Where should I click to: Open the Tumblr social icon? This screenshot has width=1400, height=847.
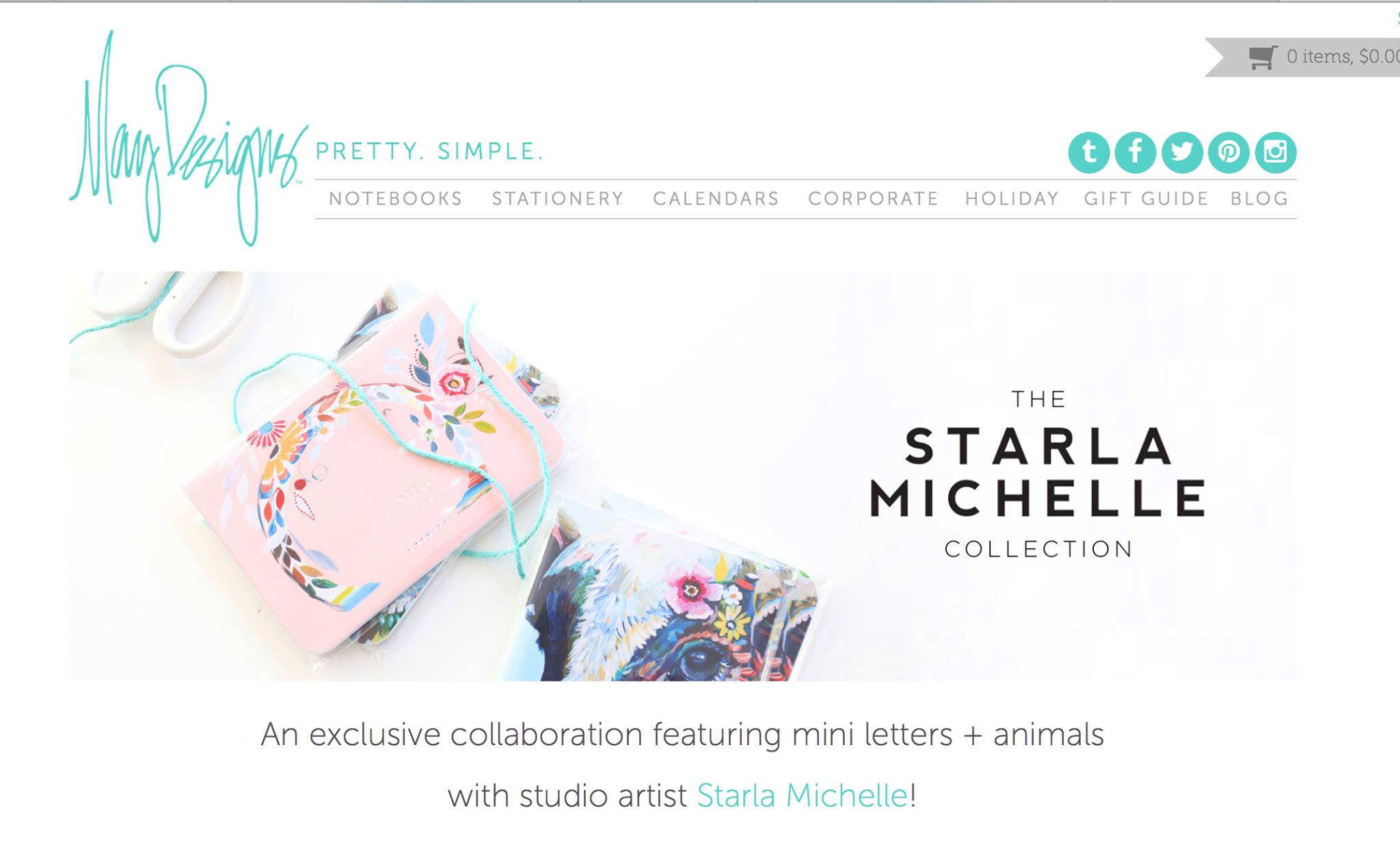(x=1089, y=152)
